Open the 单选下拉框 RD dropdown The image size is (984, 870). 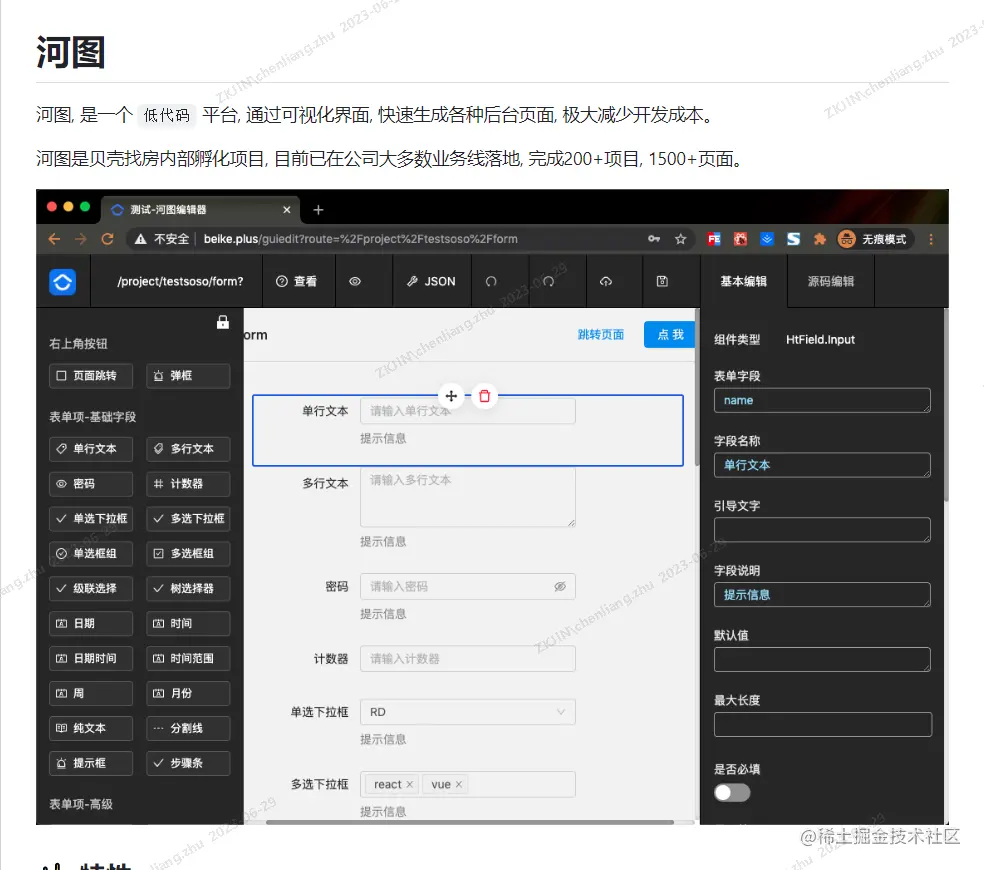tap(468, 712)
